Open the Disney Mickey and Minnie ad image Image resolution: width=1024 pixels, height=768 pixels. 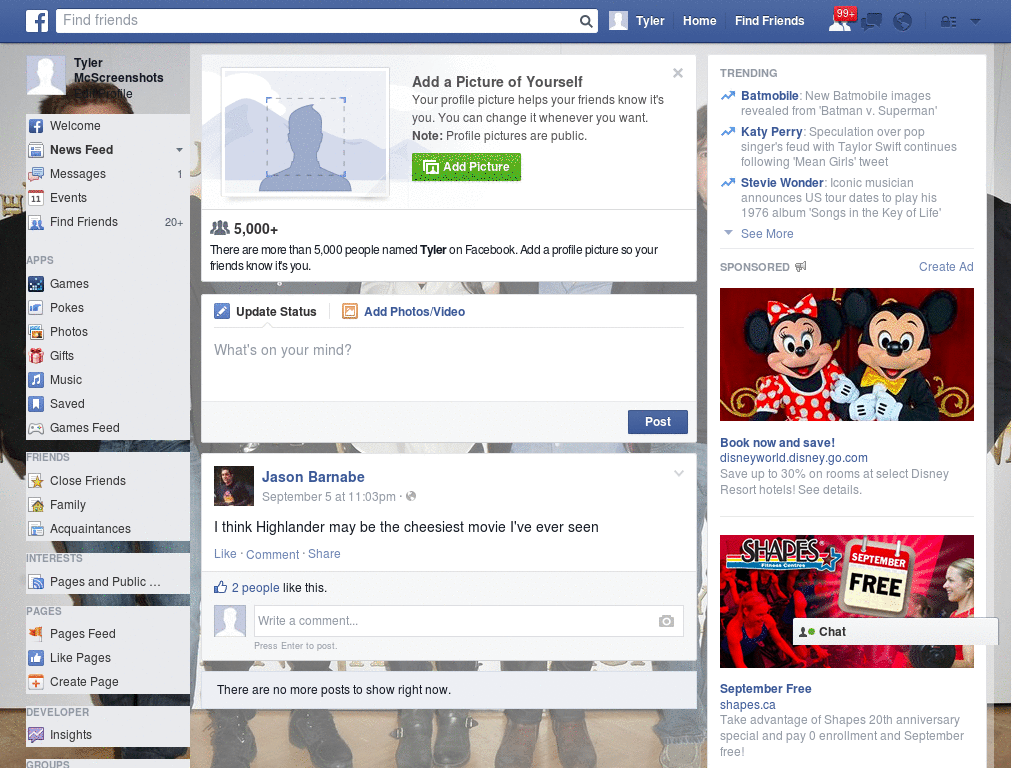[x=846, y=355]
